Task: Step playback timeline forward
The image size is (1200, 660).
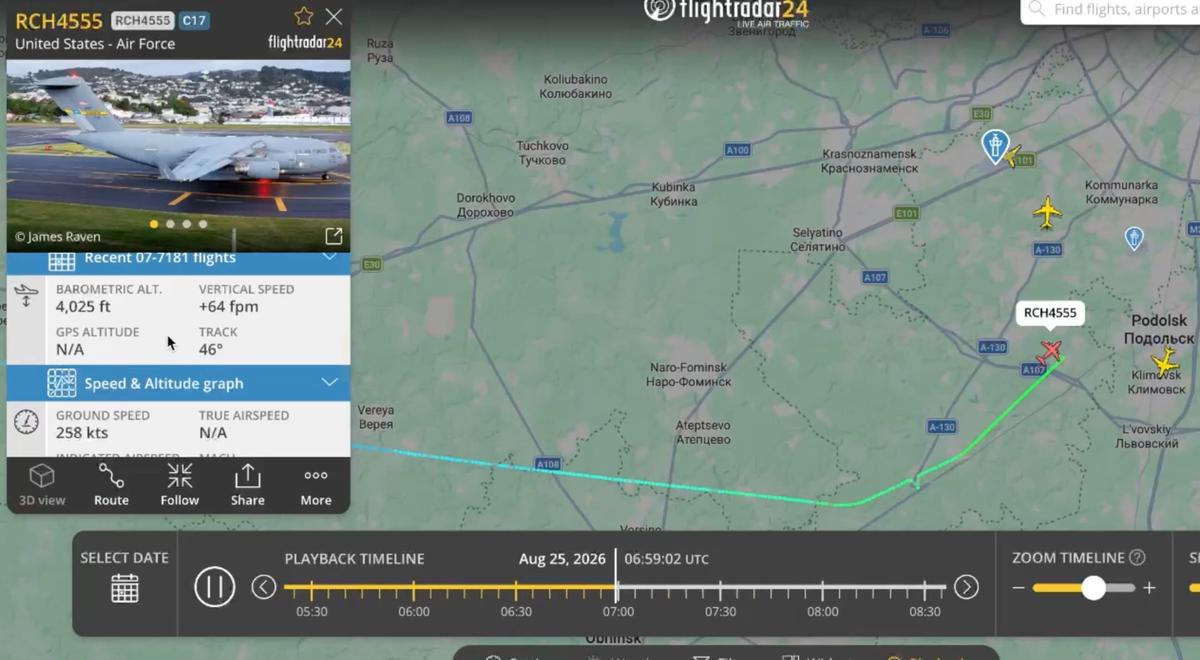Action: (x=966, y=587)
